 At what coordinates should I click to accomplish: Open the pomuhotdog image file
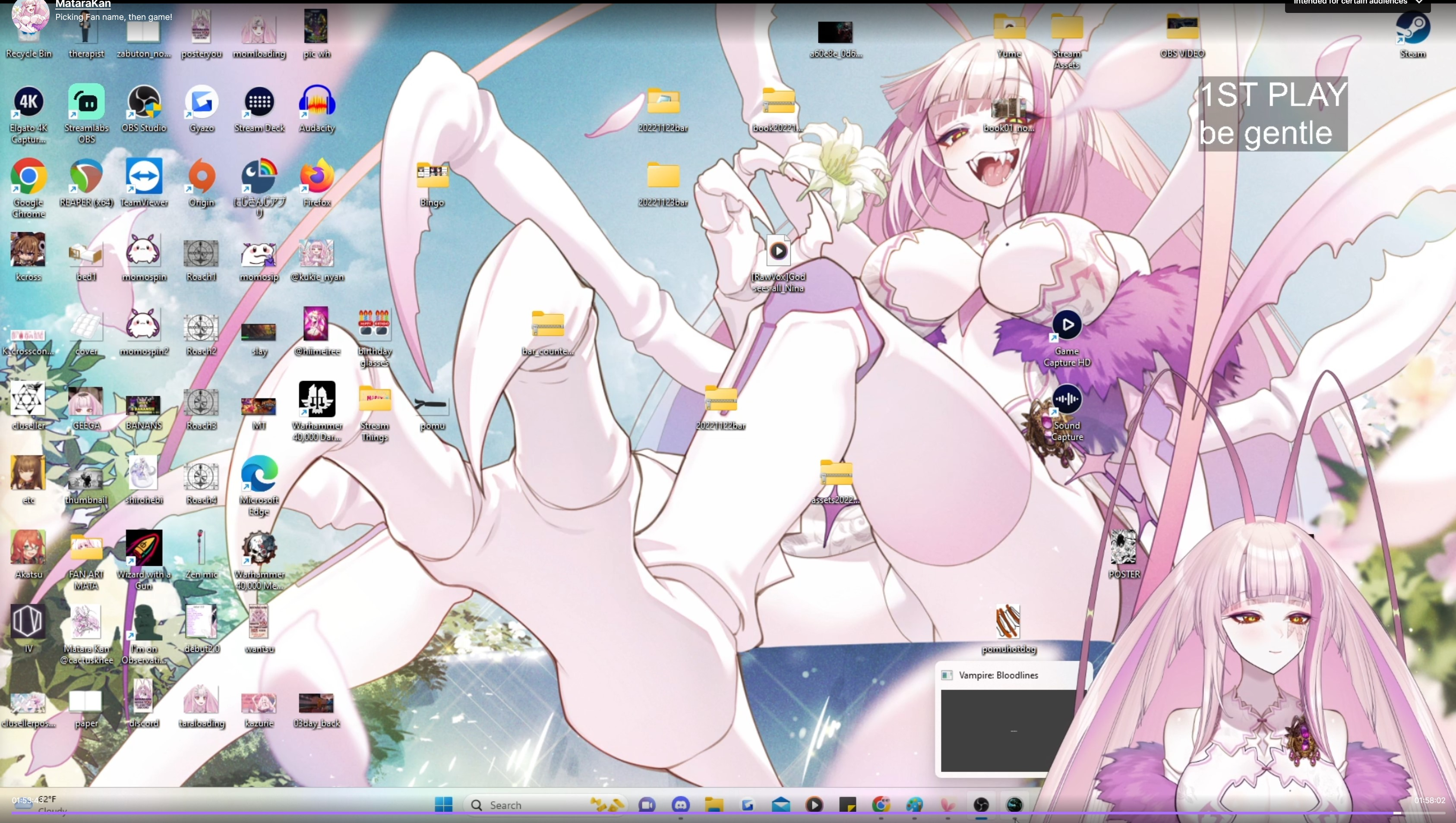click(1008, 628)
